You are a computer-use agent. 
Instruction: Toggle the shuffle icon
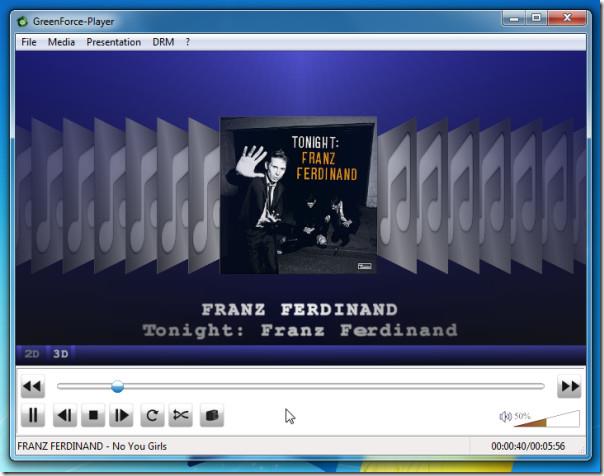tap(181, 415)
